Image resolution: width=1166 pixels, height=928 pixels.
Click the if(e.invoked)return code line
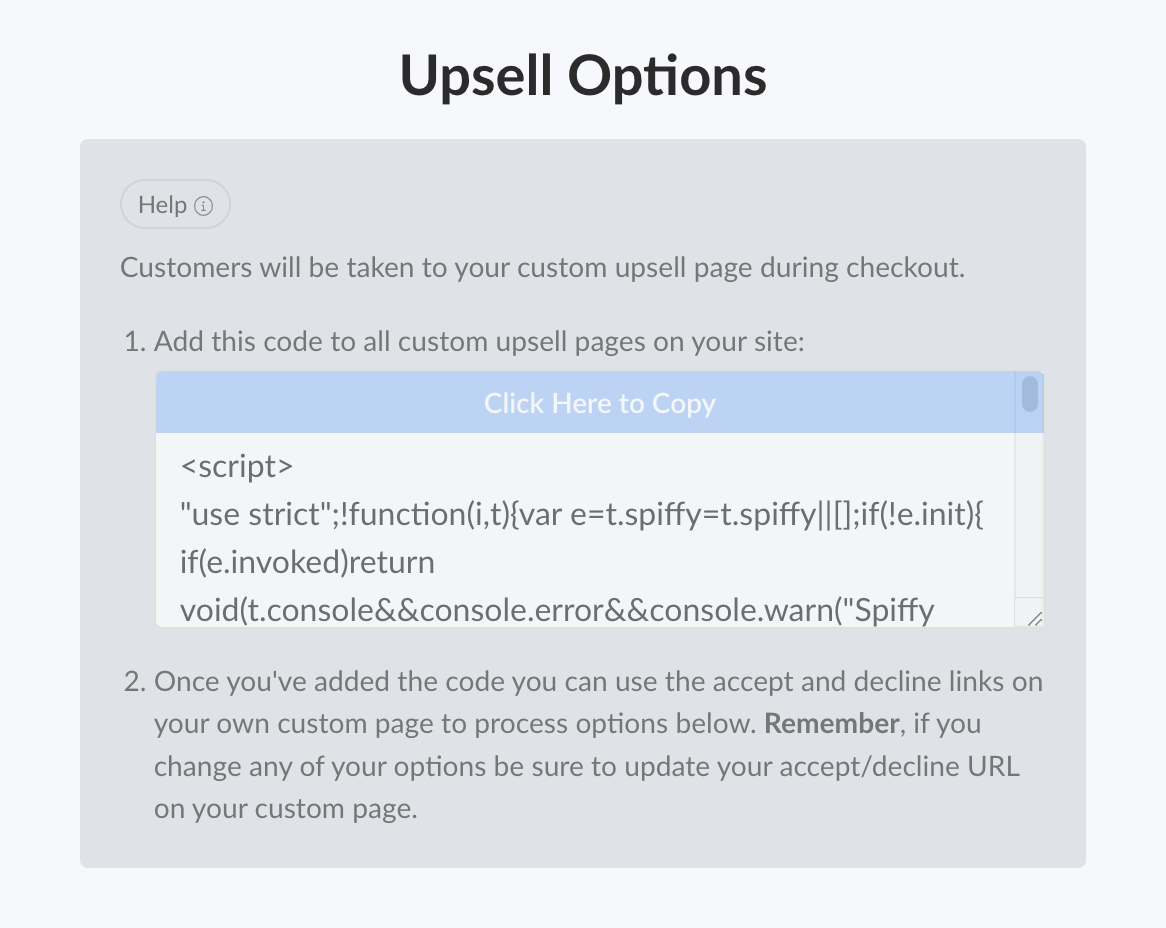[x=307, y=562]
